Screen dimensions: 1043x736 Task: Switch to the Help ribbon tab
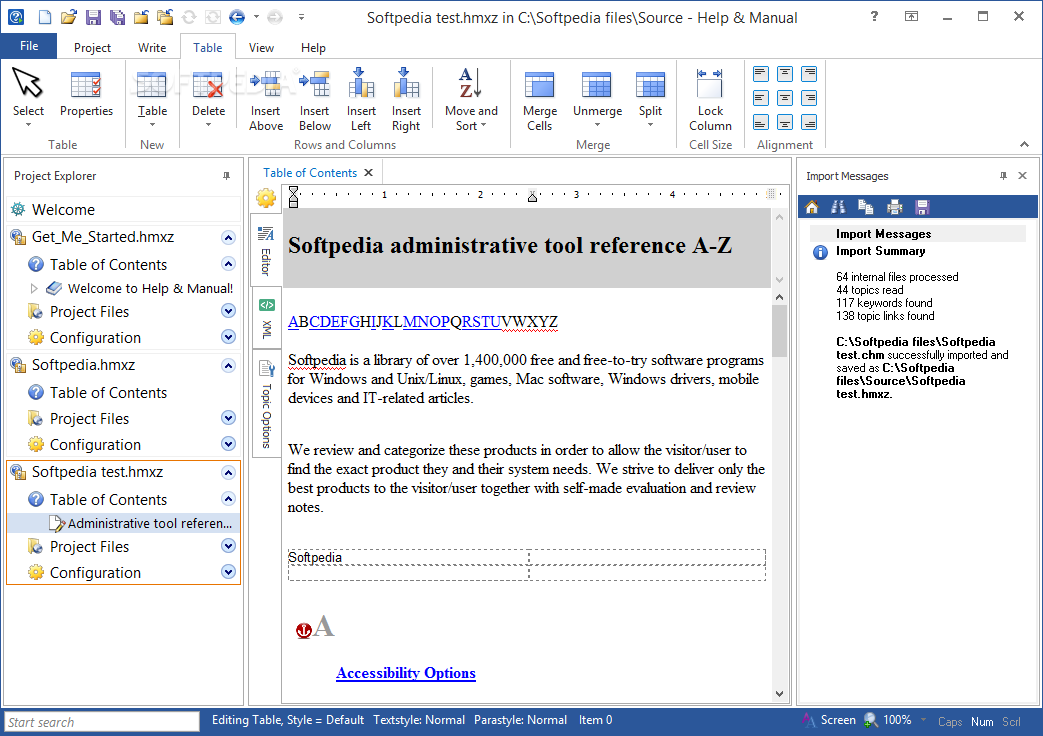[313, 48]
